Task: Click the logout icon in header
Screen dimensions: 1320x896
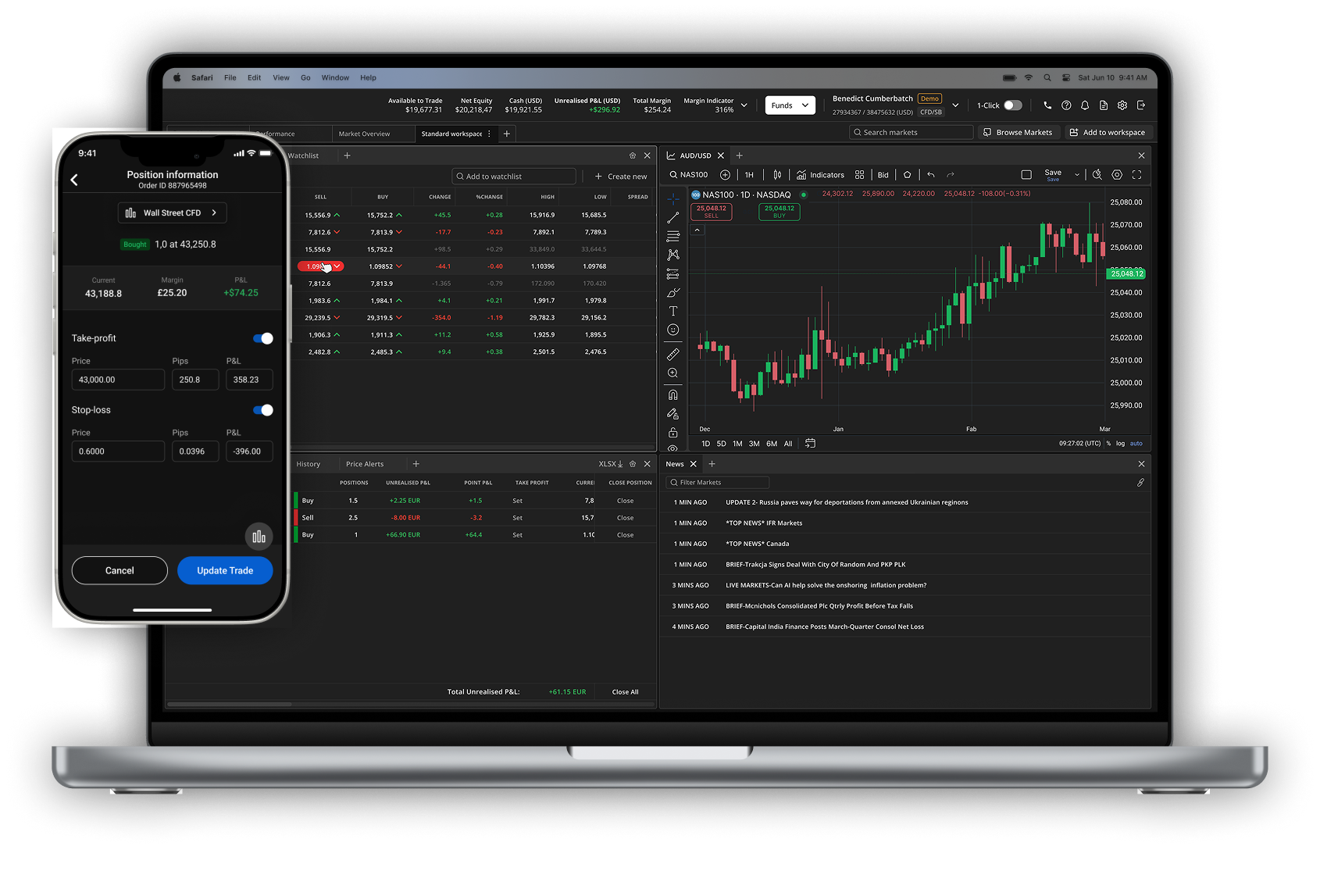Action: 1141,105
